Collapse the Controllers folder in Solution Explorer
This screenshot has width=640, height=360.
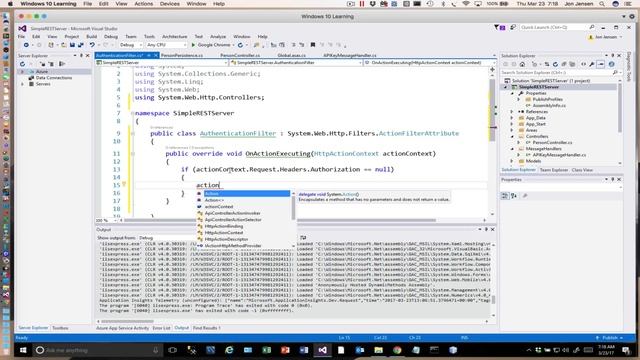click(512, 136)
